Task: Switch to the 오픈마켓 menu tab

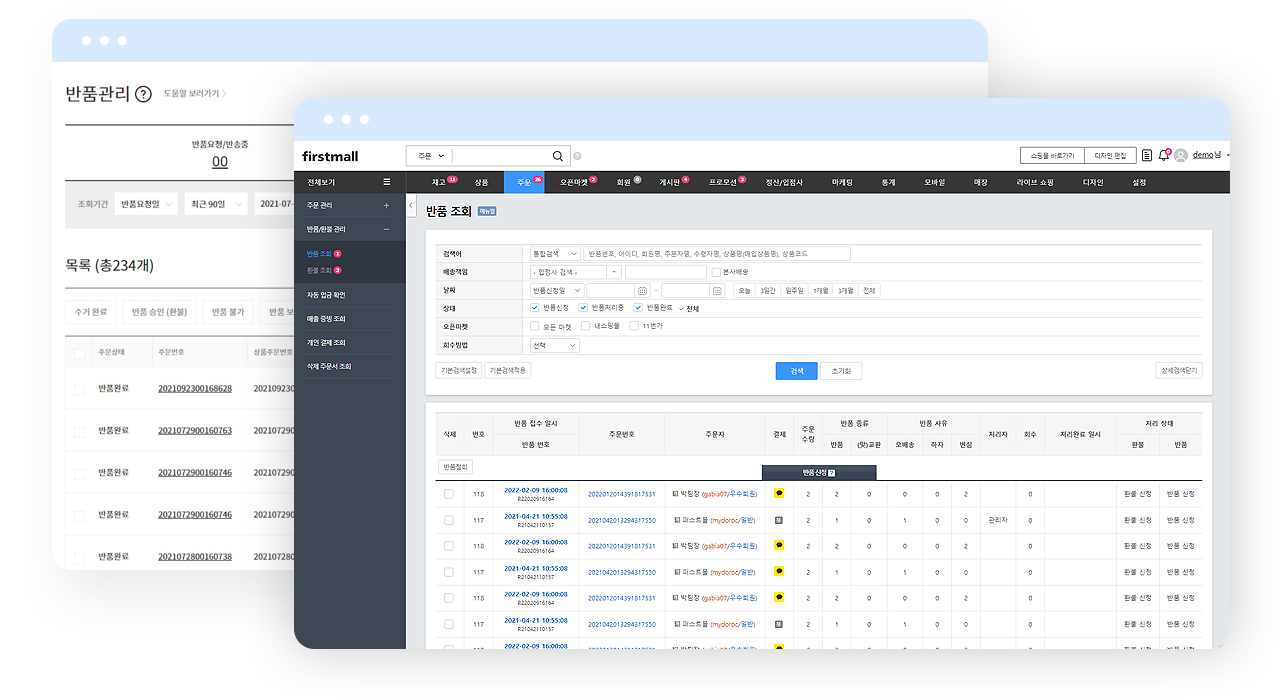Action: click(576, 182)
